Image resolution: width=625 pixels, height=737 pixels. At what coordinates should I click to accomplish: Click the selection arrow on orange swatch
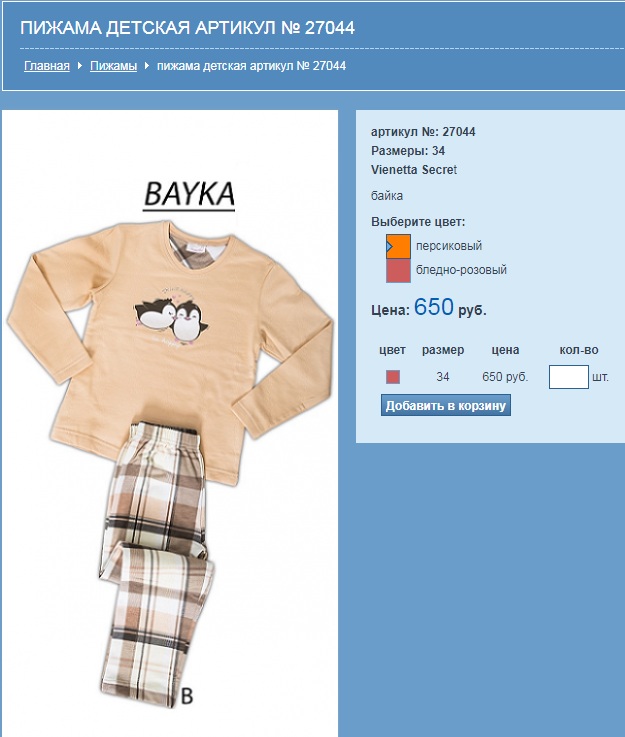(389, 246)
